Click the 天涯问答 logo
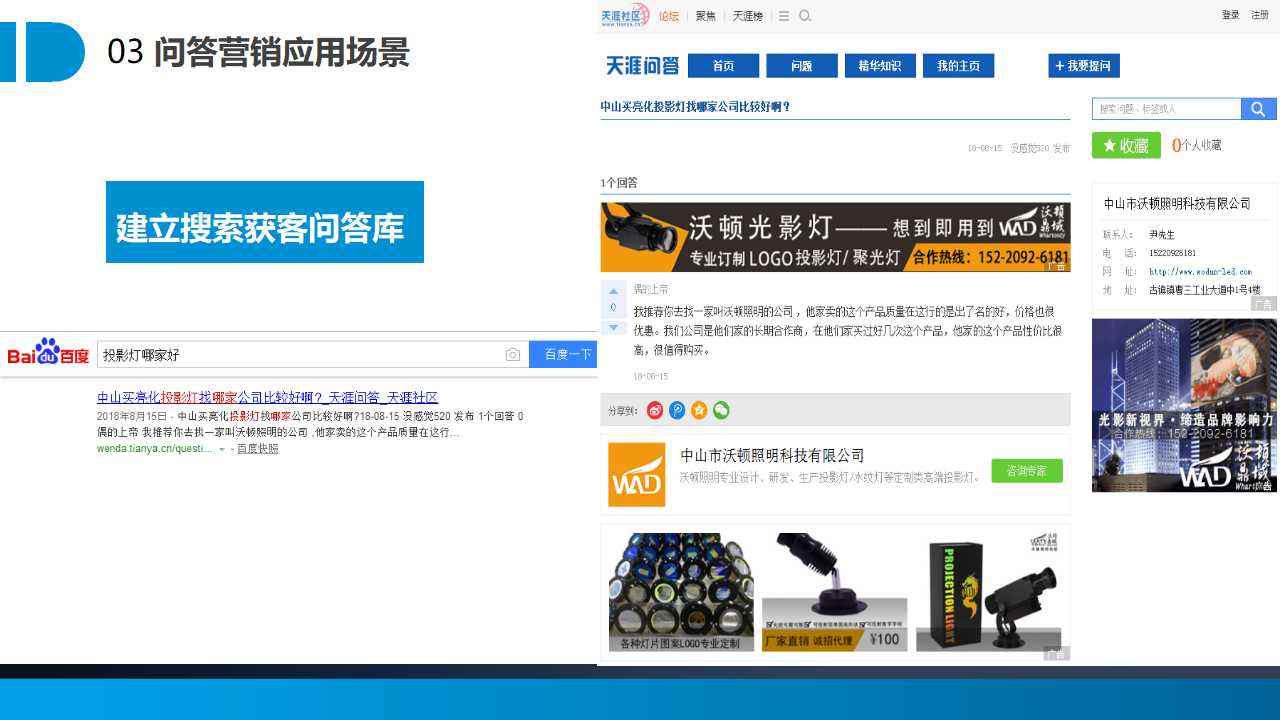The height and width of the screenshot is (720, 1280). 642,66
